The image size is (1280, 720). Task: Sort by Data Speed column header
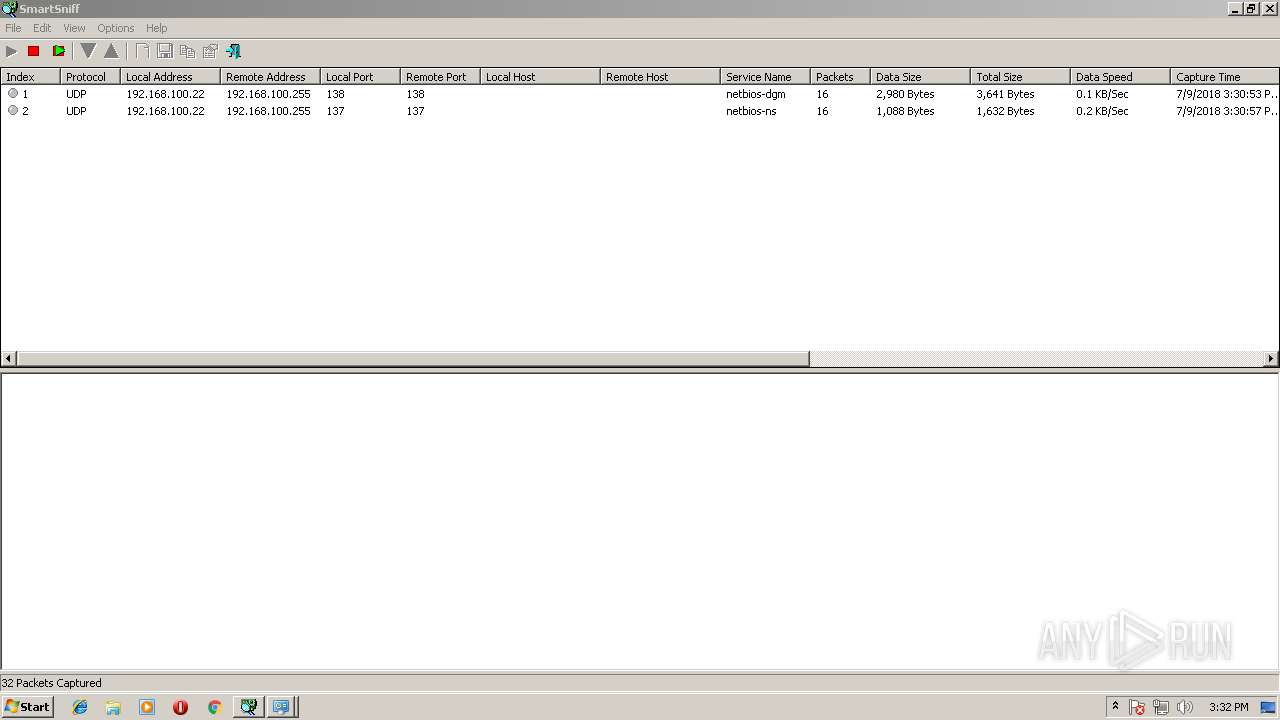pos(1120,77)
